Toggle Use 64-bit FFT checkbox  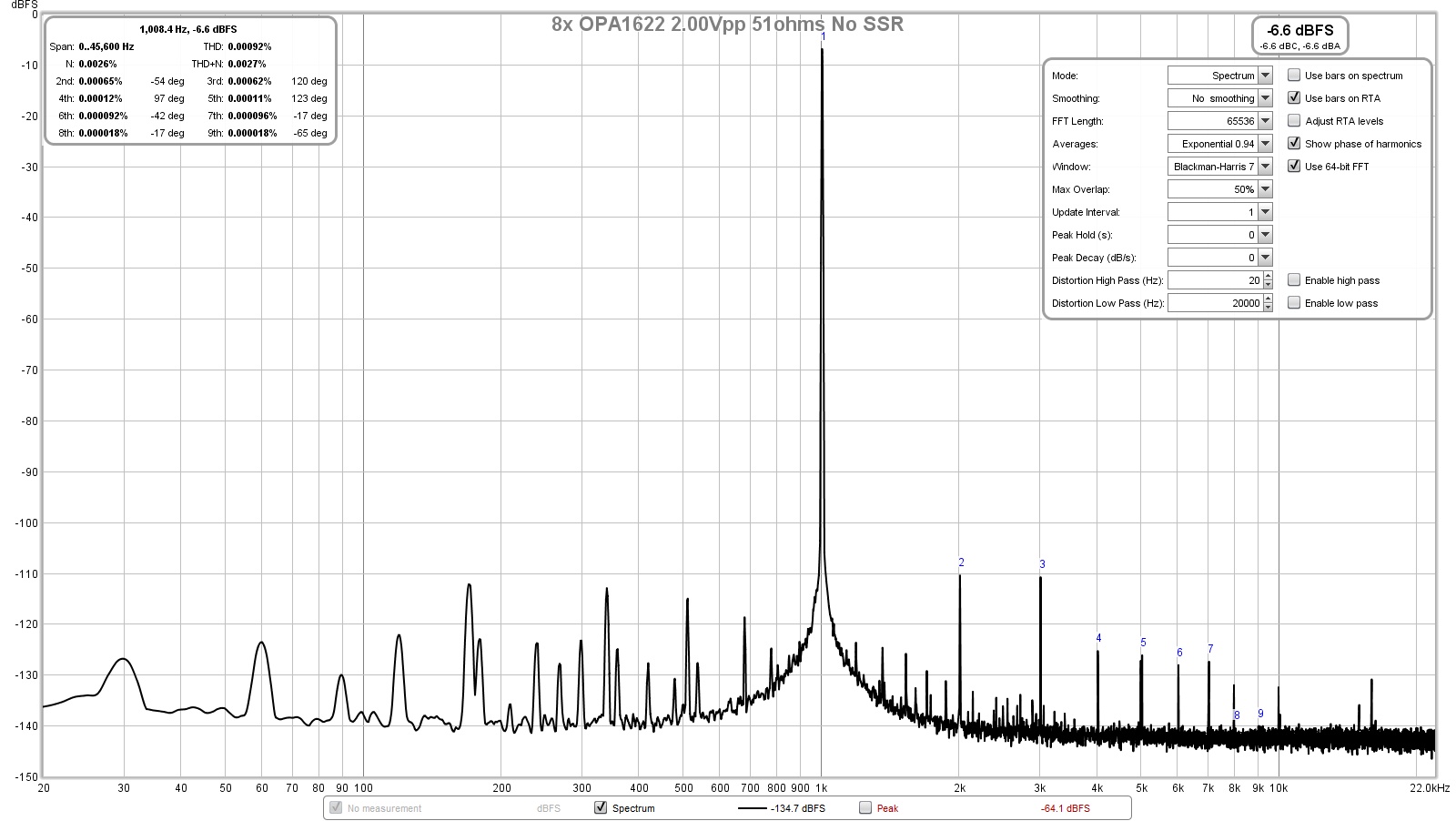click(1293, 167)
